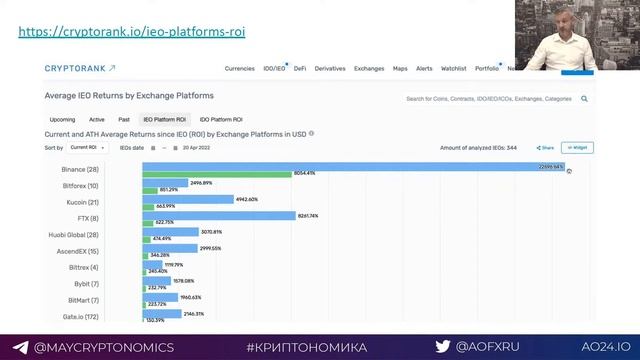Click the Huobi Global (28) label
Image resolution: width=640 pixels, height=360 pixels.
click(x=73, y=235)
